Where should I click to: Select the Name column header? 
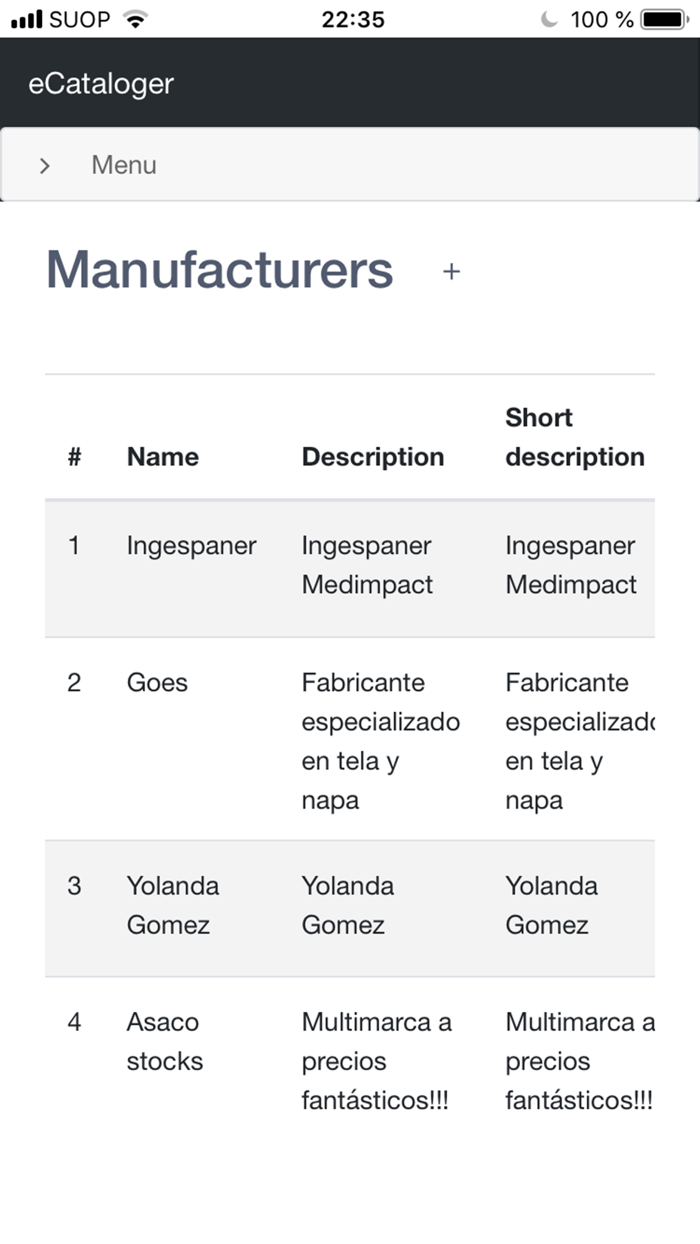click(163, 457)
